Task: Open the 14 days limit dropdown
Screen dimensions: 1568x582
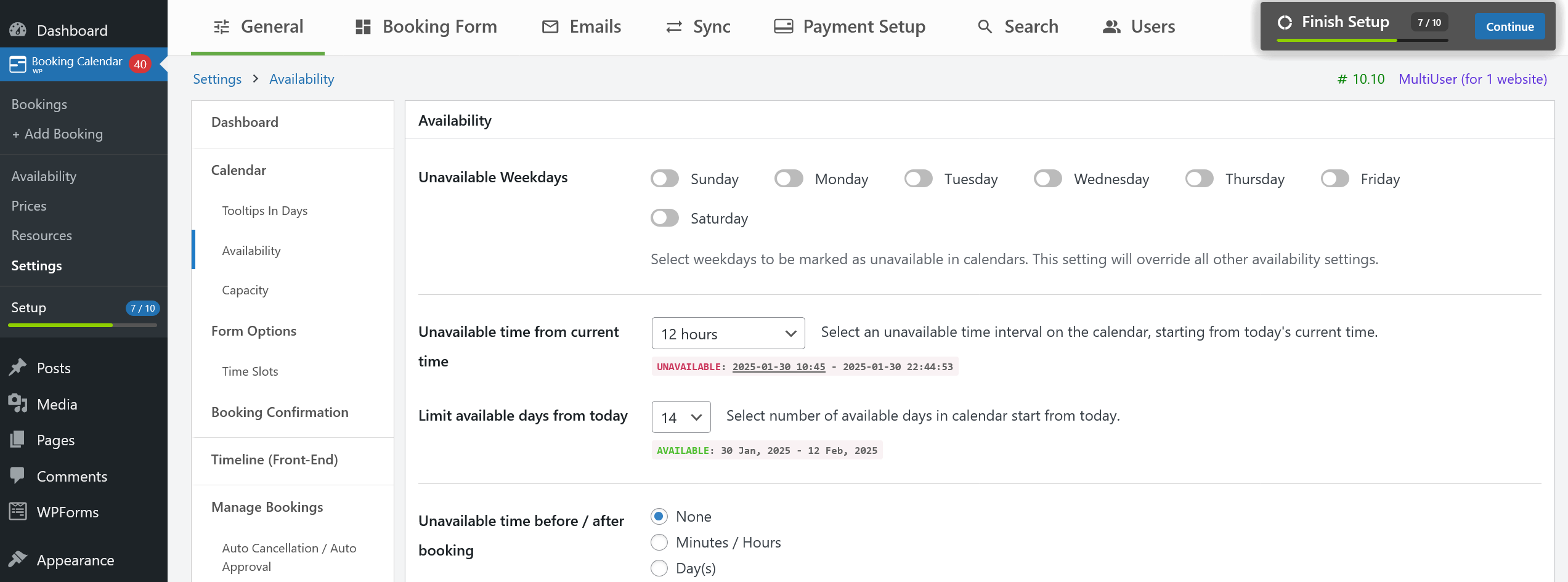Action: click(x=681, y=417)
